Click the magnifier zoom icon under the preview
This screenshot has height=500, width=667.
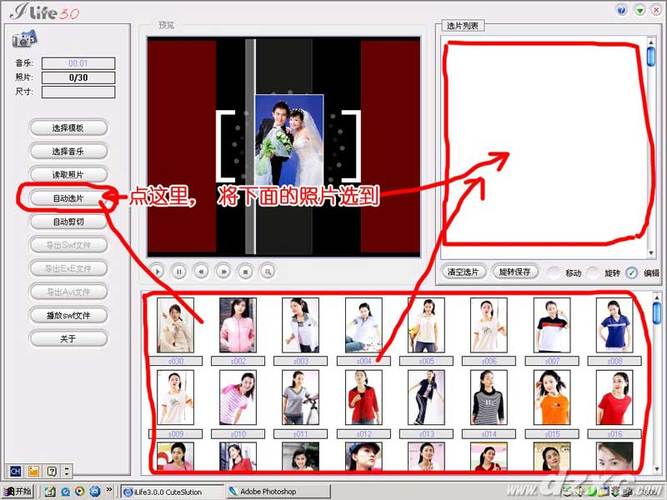[x=267, y=270]
